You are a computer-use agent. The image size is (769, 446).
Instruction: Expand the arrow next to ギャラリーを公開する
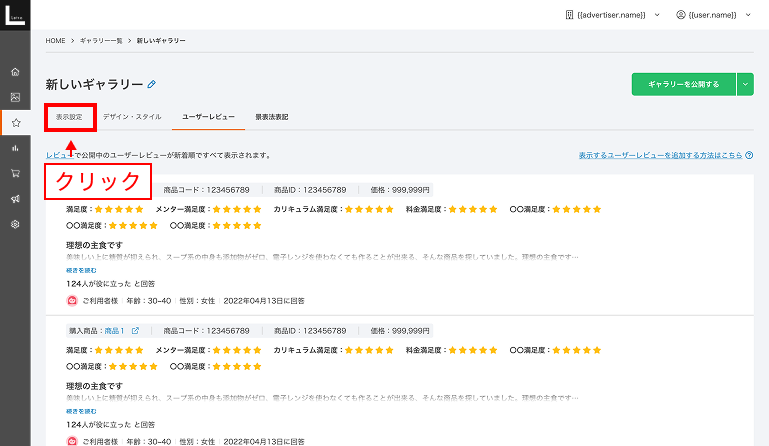(x=745, y=84)
